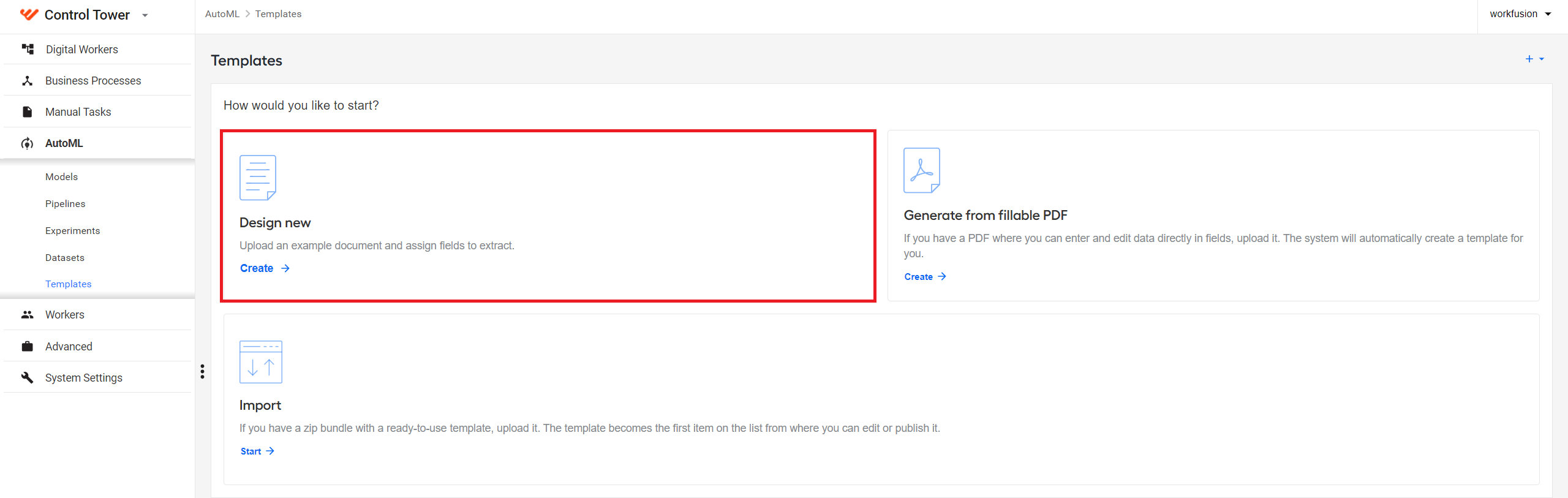Click the System Settings wrench icon

click(28, 377)
